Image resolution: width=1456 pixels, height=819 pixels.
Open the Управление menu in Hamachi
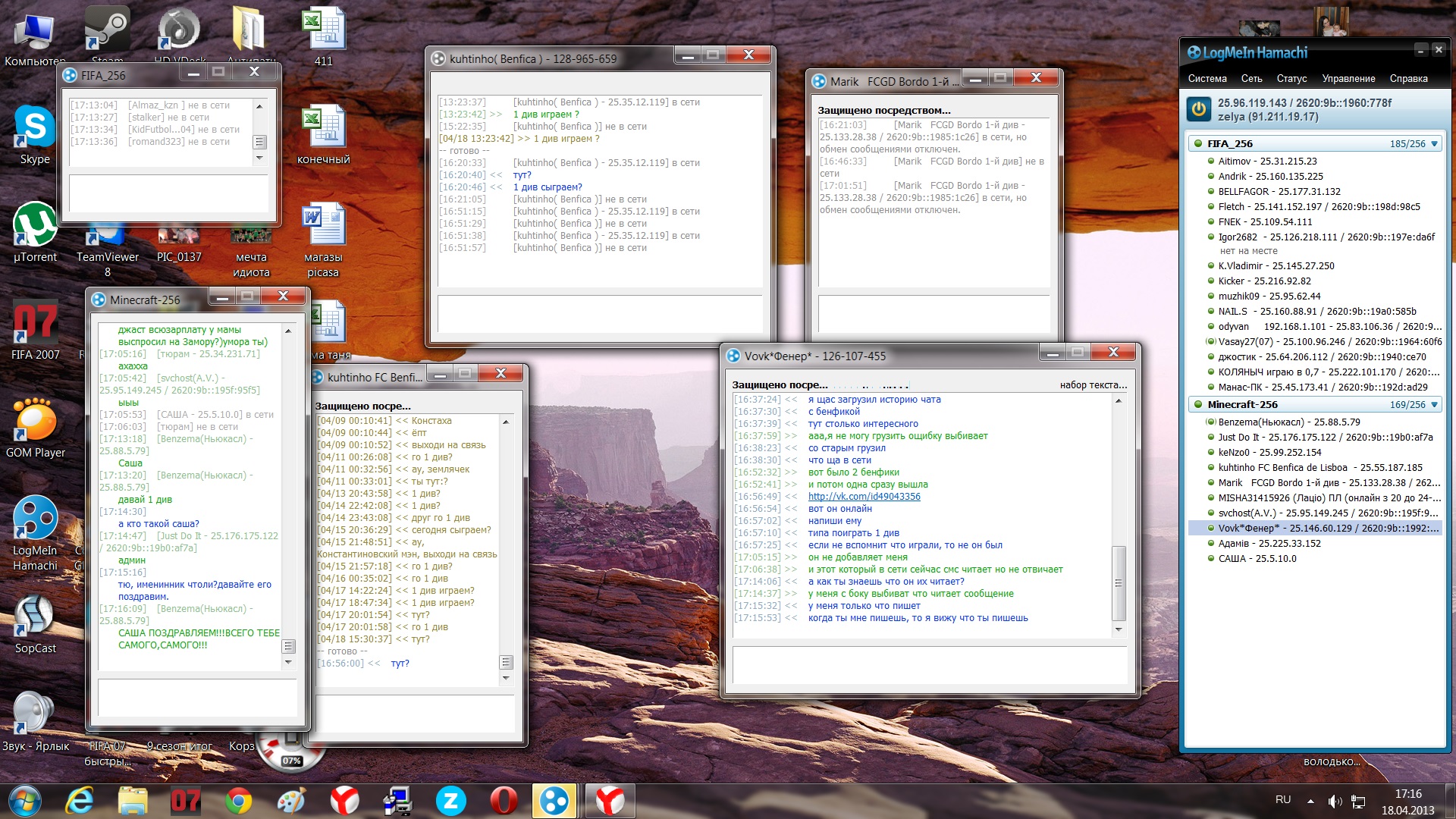pyautogui.click(x=1348, y=79)
